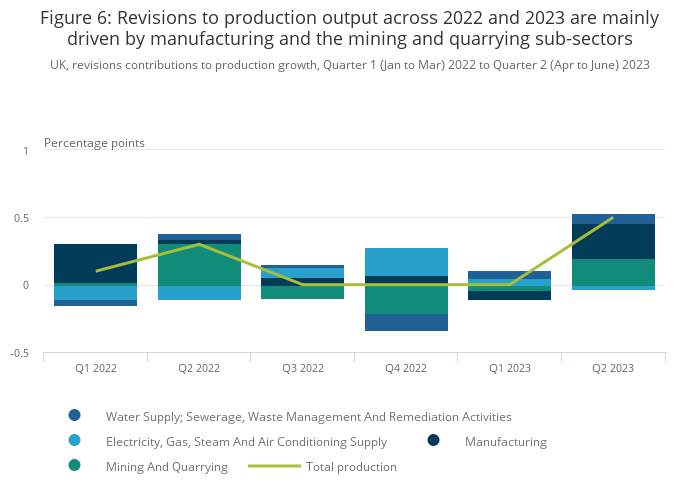Click the Water Supply legend circle marker
700x502 pixels.
74,416
